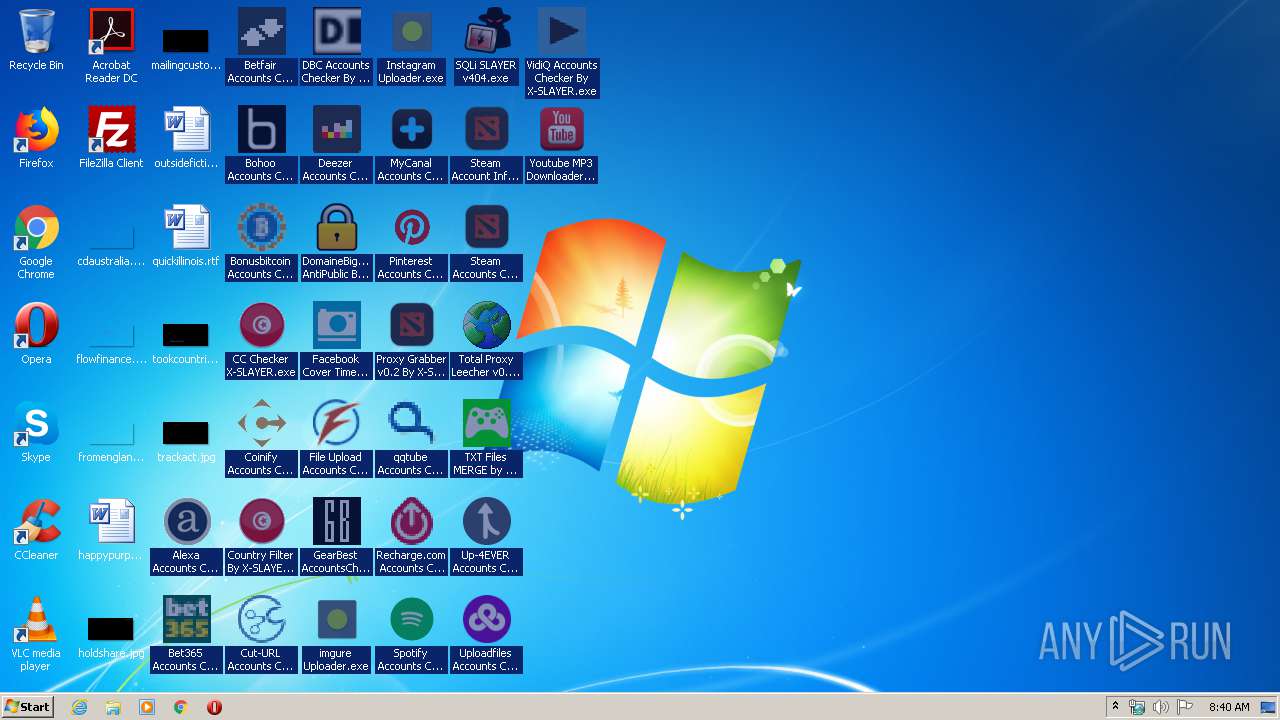Screen dimensions: 1280x720
Task: Open Windows Explorer from taskbar
Action: coord(113,707)
